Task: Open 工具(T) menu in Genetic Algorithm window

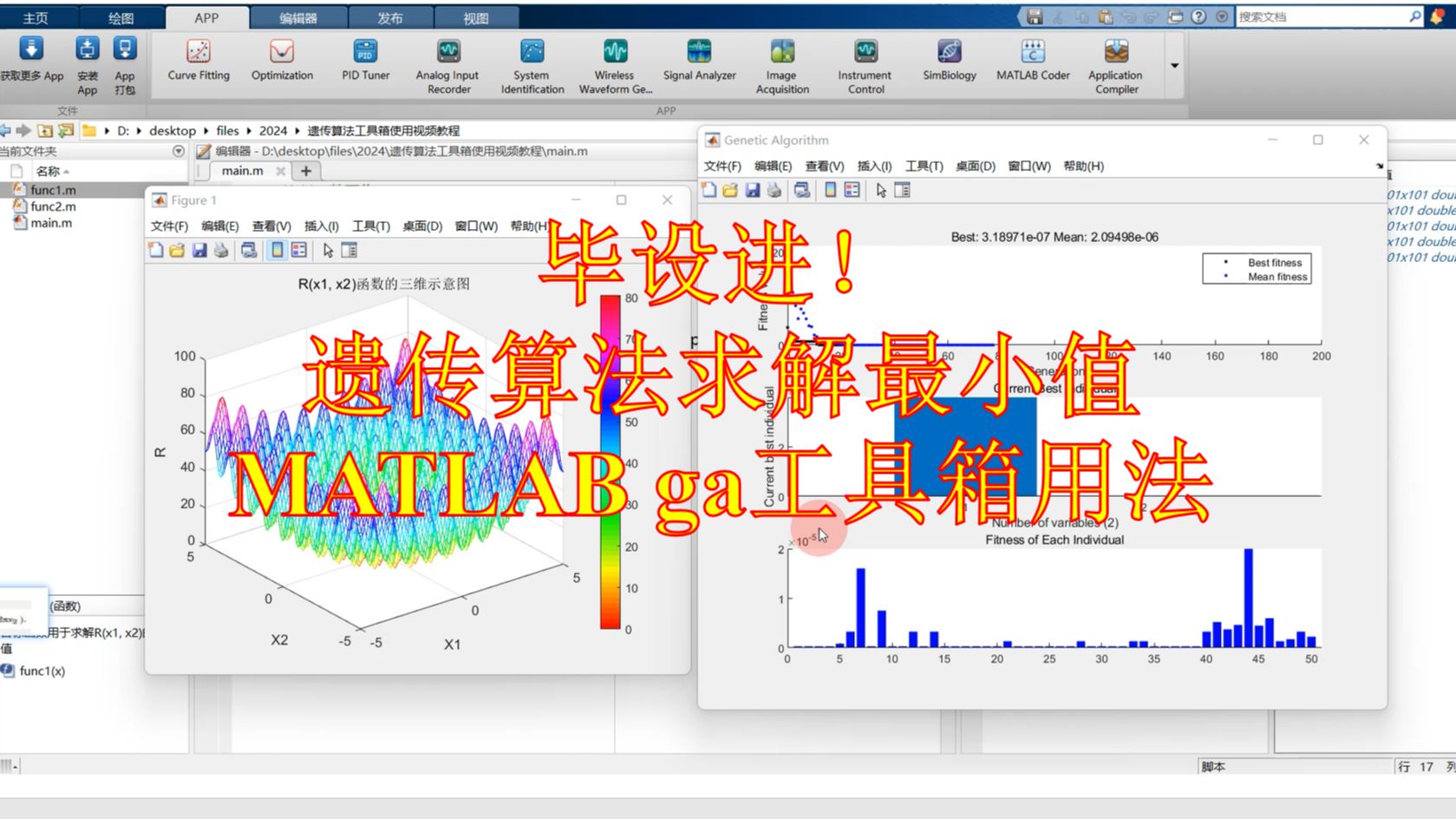Action: 924,166
